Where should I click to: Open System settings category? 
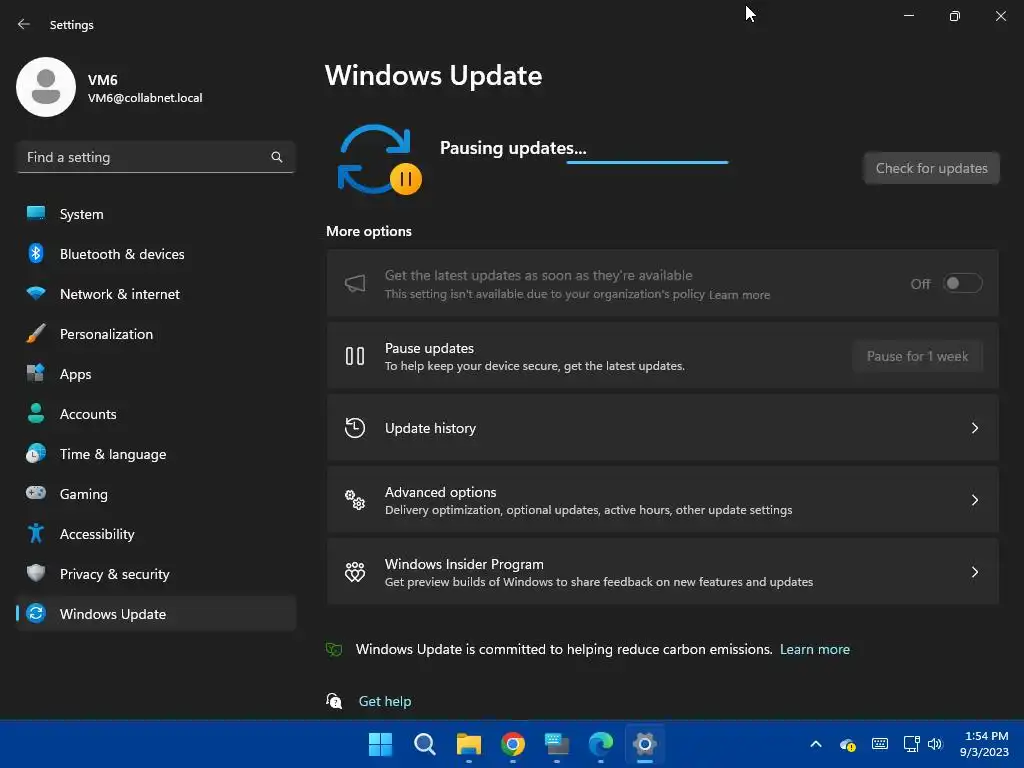pyautogui.click(x=156, y=214)
